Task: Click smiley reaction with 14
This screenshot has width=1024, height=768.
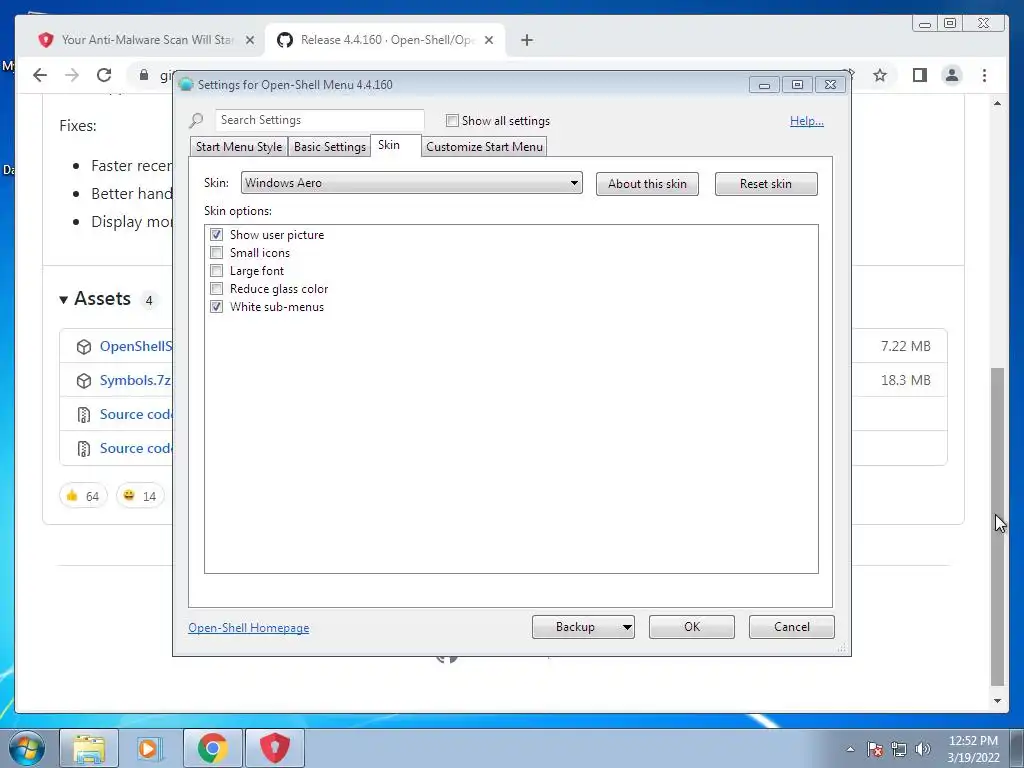Action: tap(140, 496)
